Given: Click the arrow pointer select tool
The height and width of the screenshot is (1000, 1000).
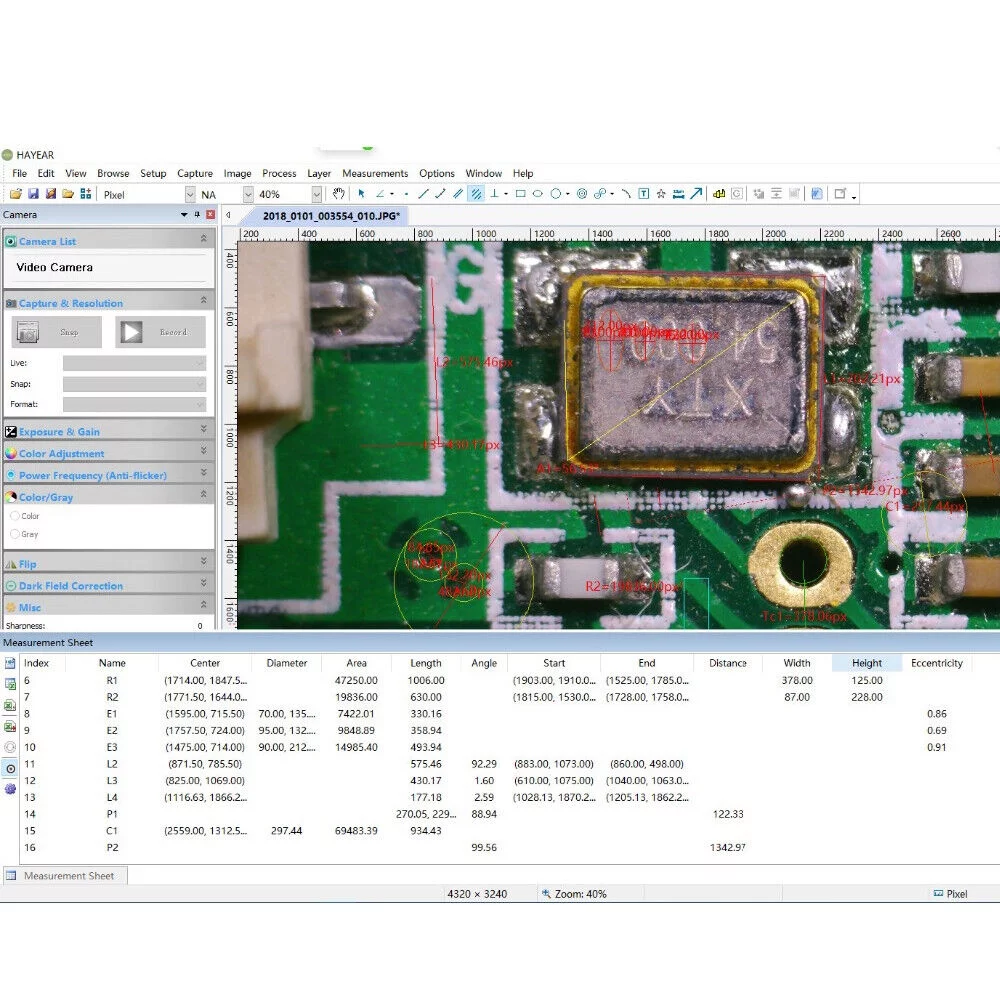Looking at the screenshot, I should (361, 194).
